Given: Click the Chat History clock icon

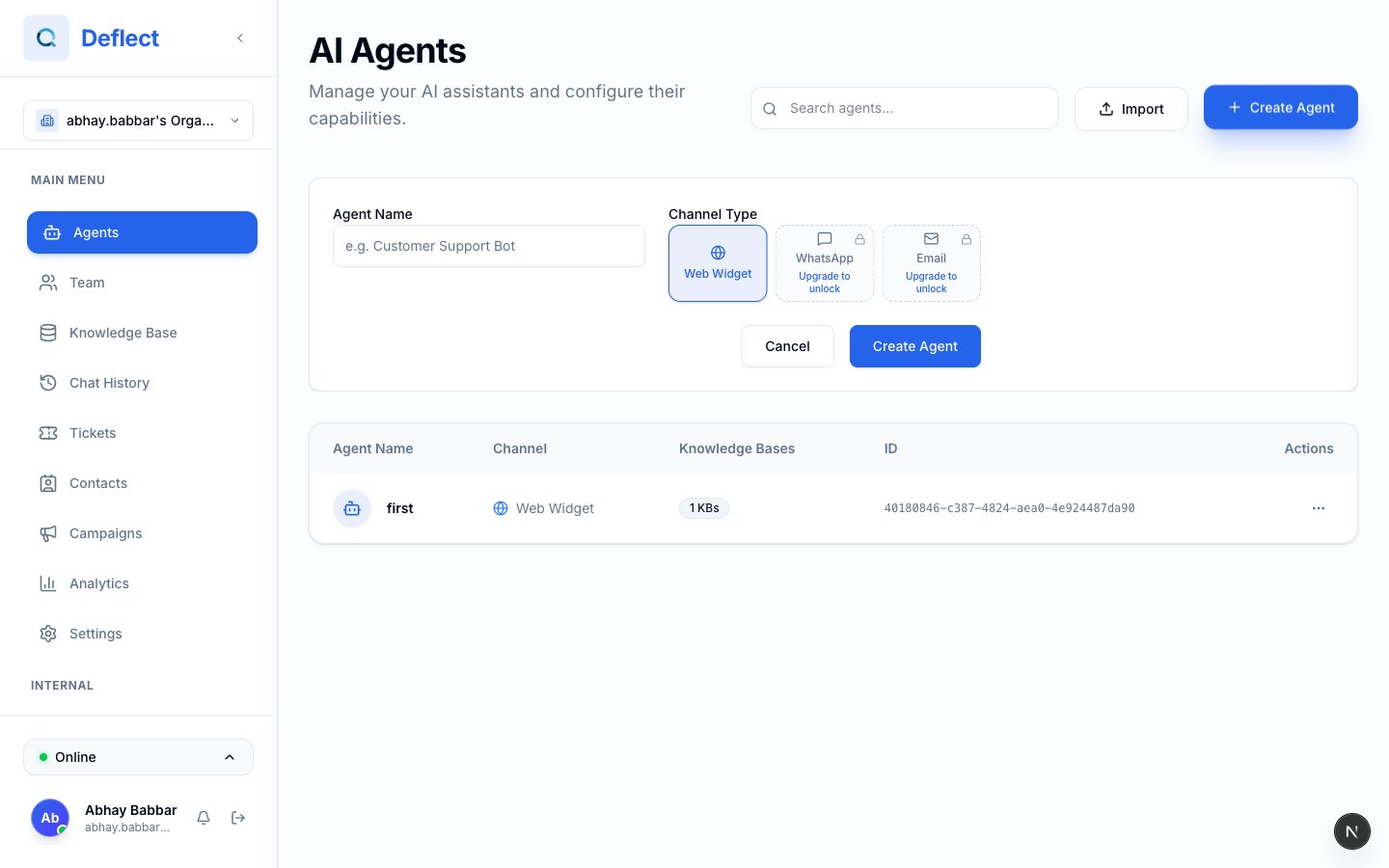Looking at the screenshot, I should point(48,383).
